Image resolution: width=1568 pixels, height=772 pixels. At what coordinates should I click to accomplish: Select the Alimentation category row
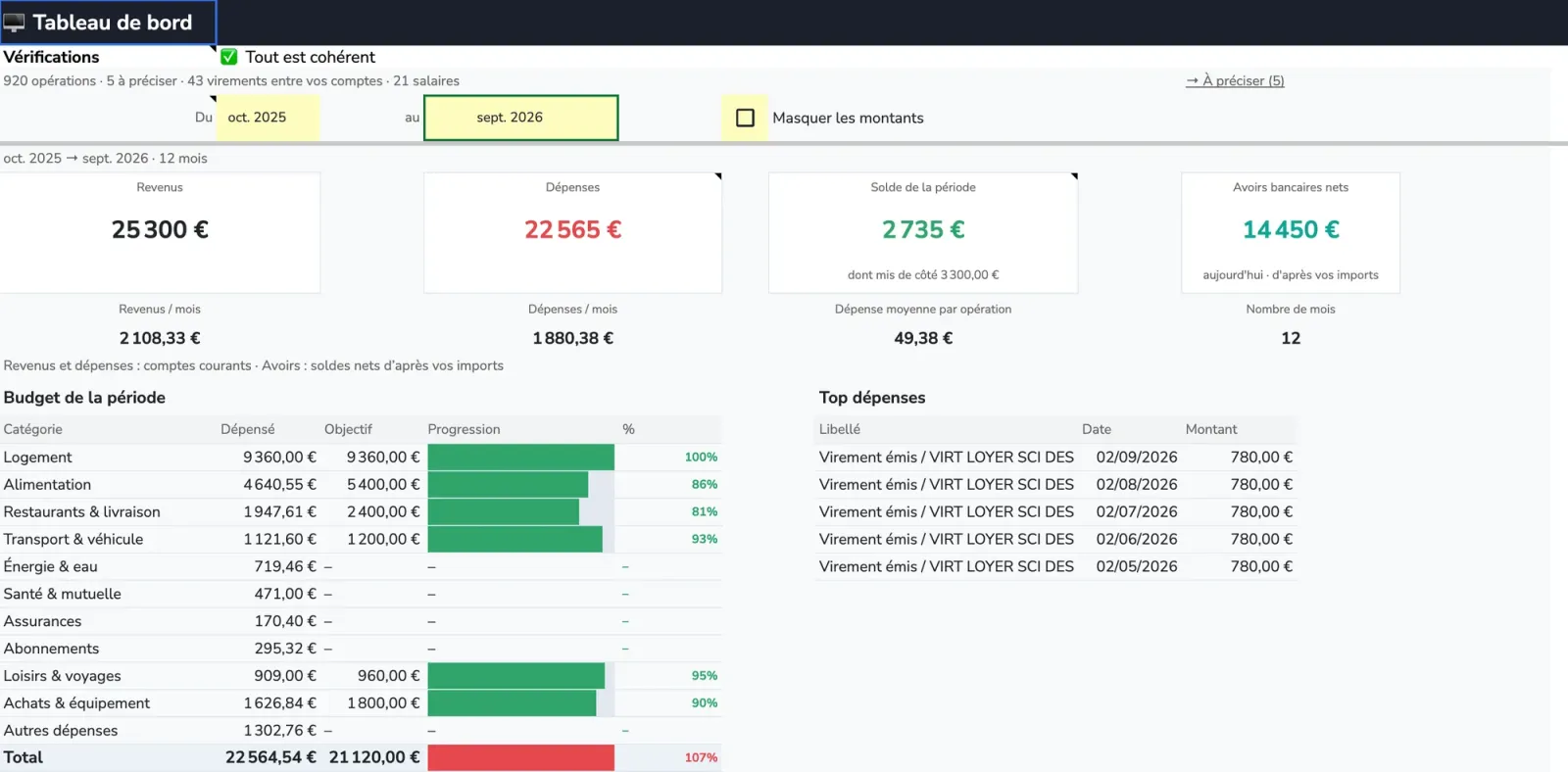(361, 485)
